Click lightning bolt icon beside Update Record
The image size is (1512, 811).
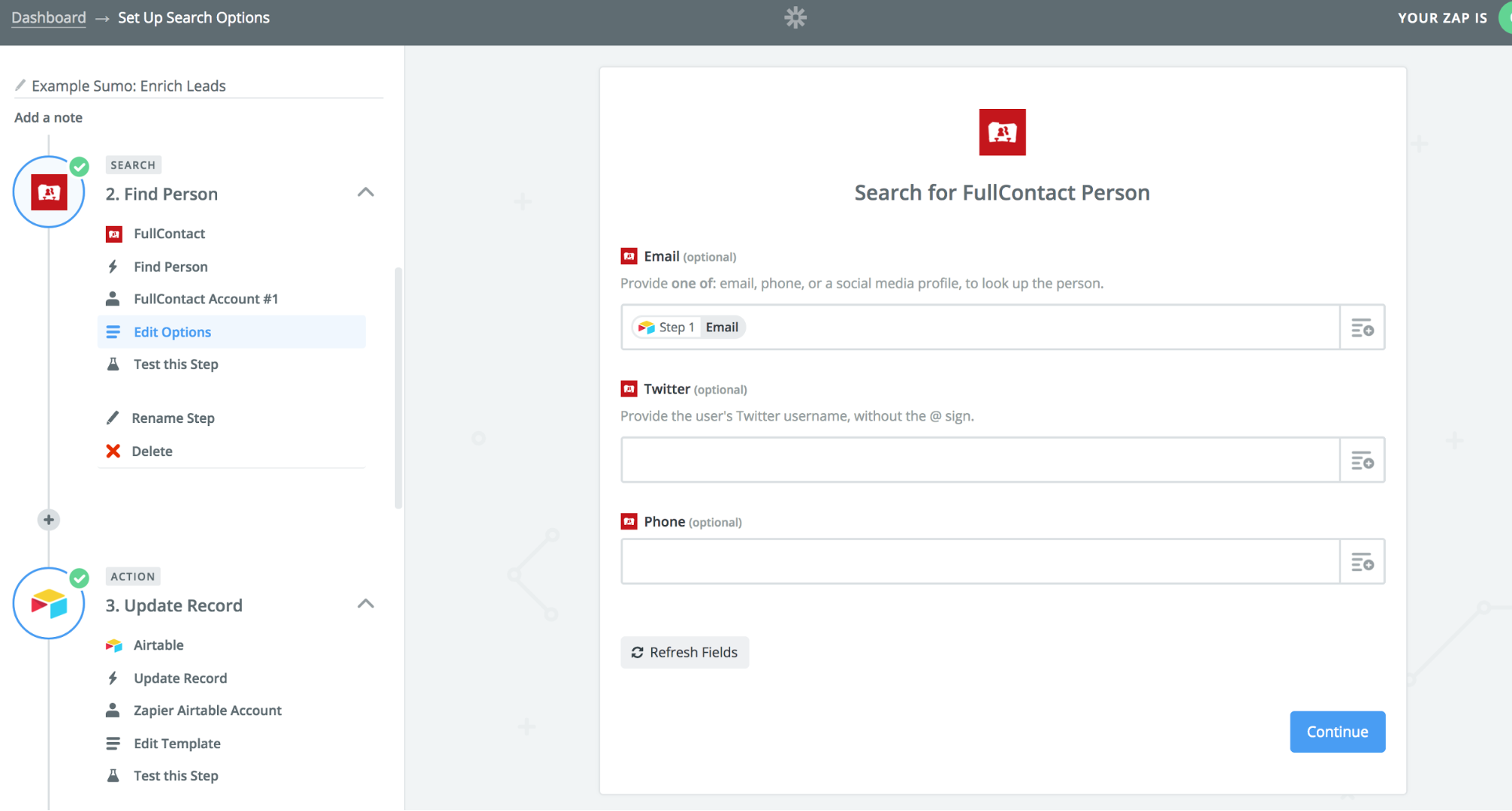pos(113,678)
